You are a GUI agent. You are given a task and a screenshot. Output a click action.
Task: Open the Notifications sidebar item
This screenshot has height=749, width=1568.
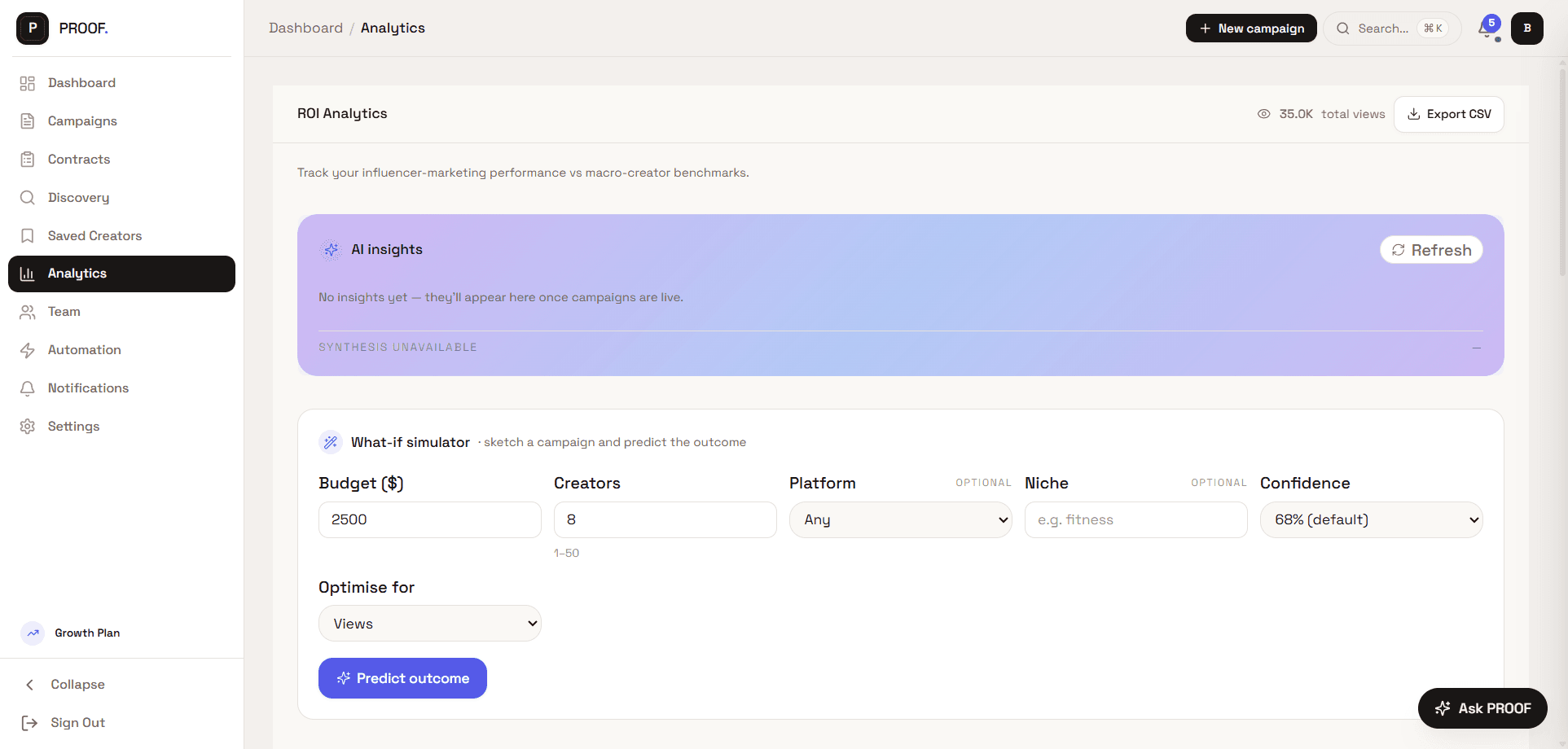[x=122, y=388]
